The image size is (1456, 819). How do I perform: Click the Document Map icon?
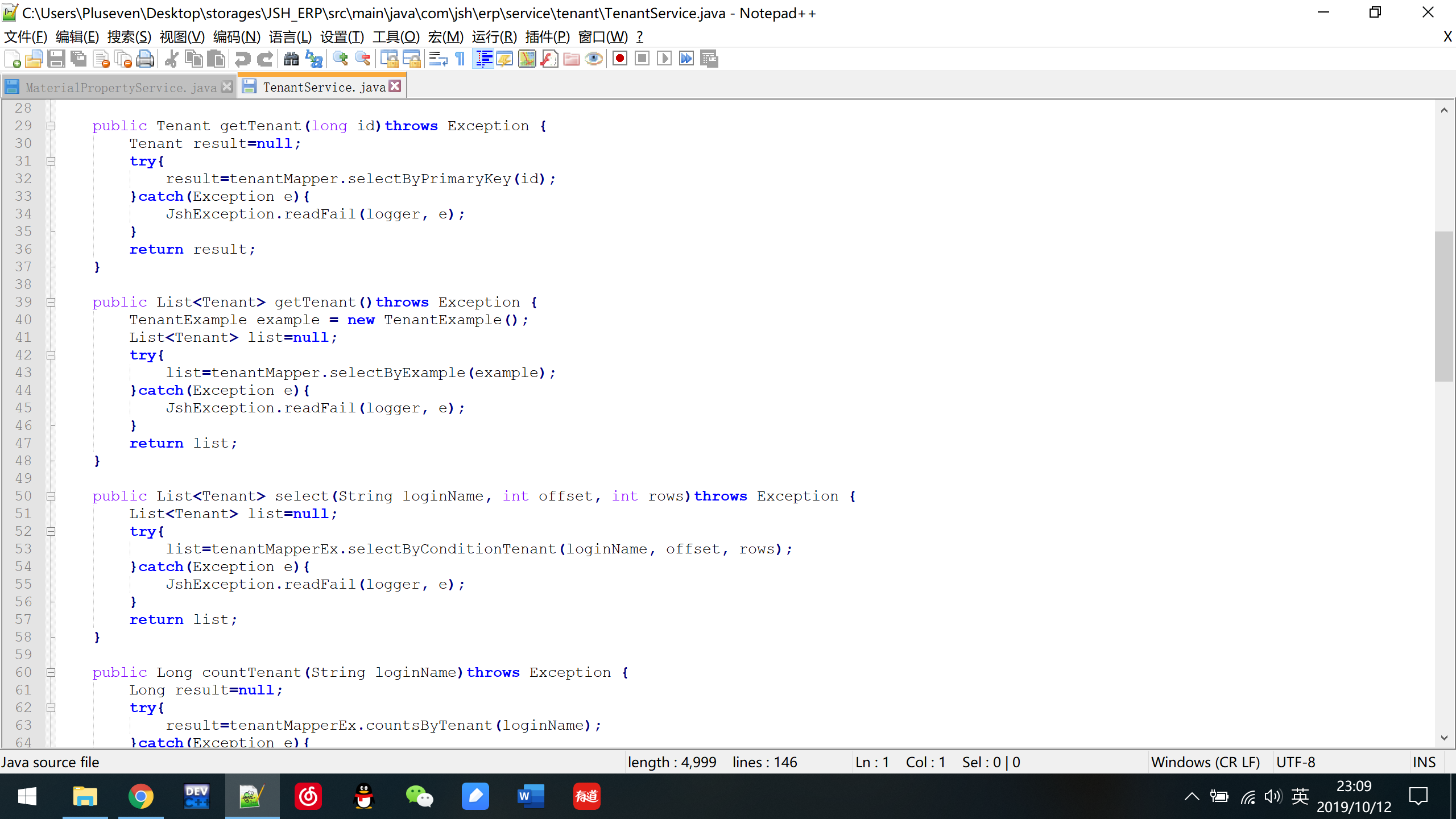pos(527,59)
